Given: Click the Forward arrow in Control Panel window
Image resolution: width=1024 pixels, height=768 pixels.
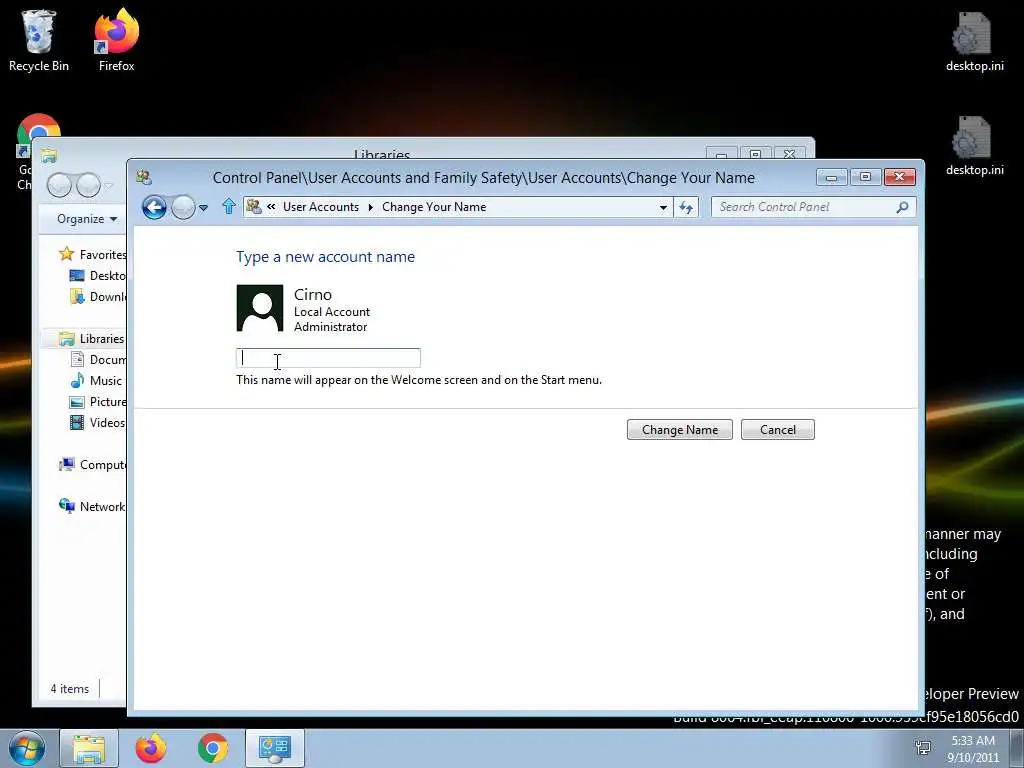Looking at the screenshot, I should (x=184, y=208).
